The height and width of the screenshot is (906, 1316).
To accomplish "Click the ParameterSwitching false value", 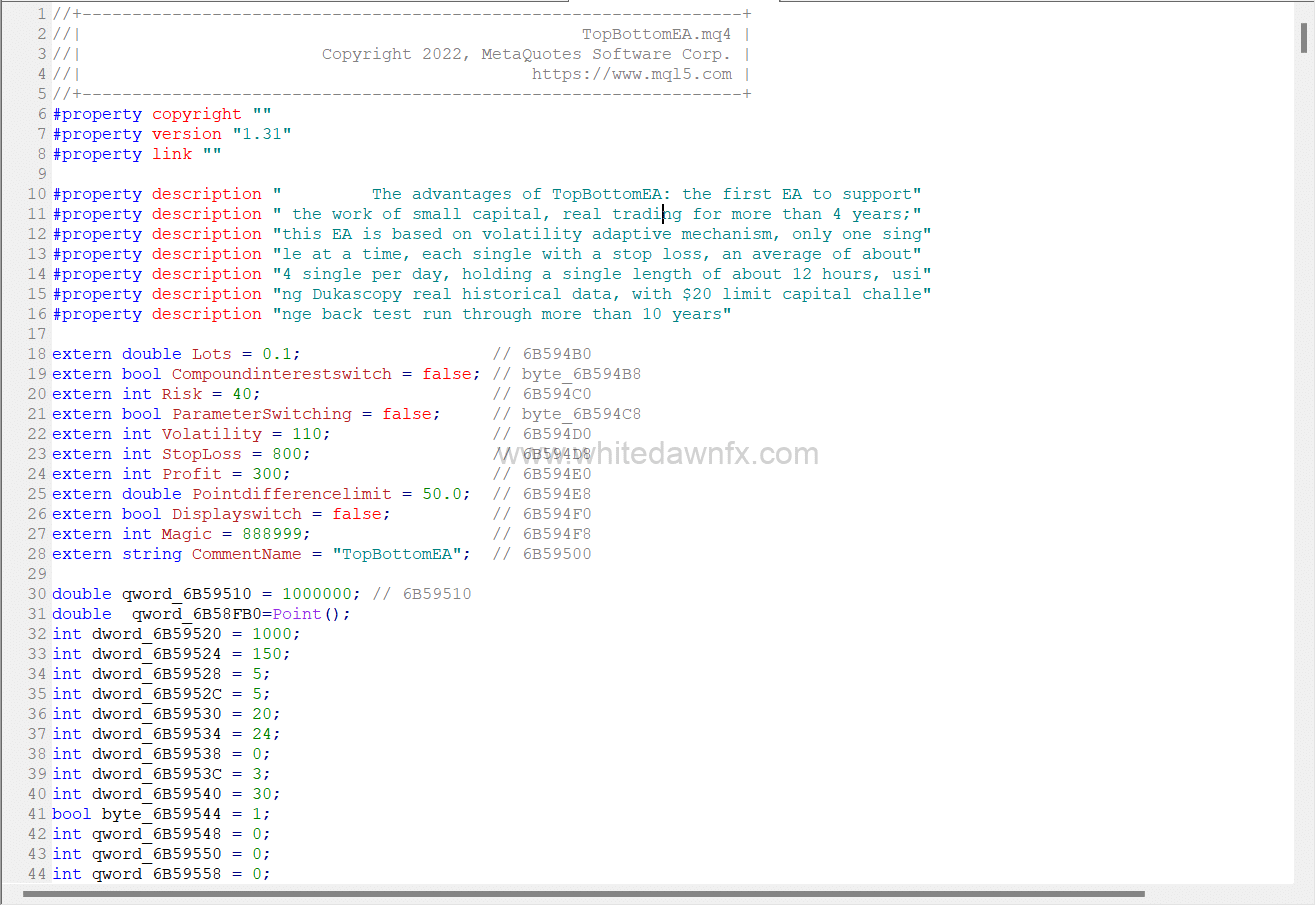I will 406,414.
